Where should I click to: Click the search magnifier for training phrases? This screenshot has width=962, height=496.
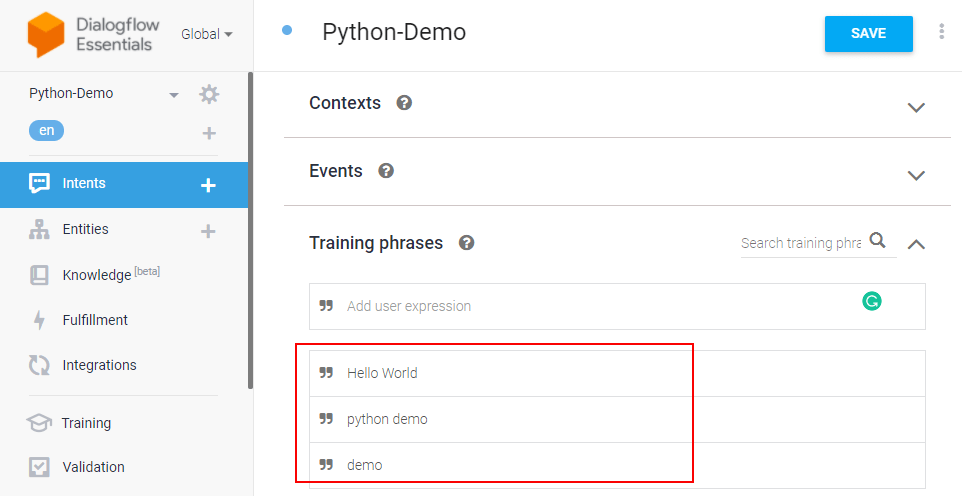point(878,240)
